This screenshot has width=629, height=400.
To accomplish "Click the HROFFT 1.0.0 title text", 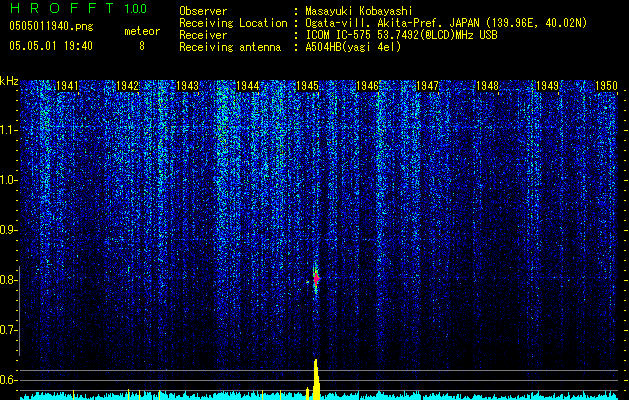I will (x=78, y=8).
